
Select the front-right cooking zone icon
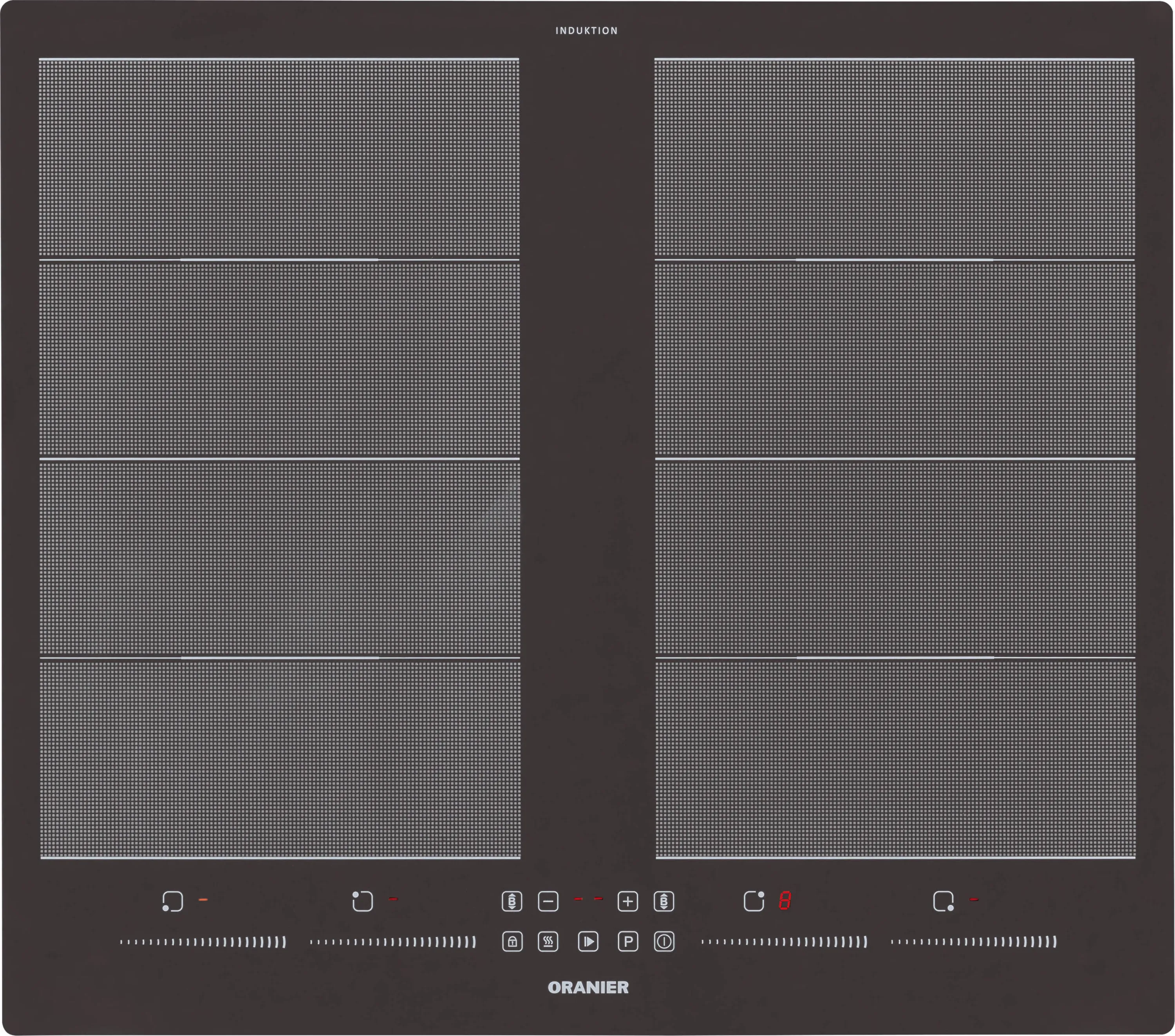point(944,902)
